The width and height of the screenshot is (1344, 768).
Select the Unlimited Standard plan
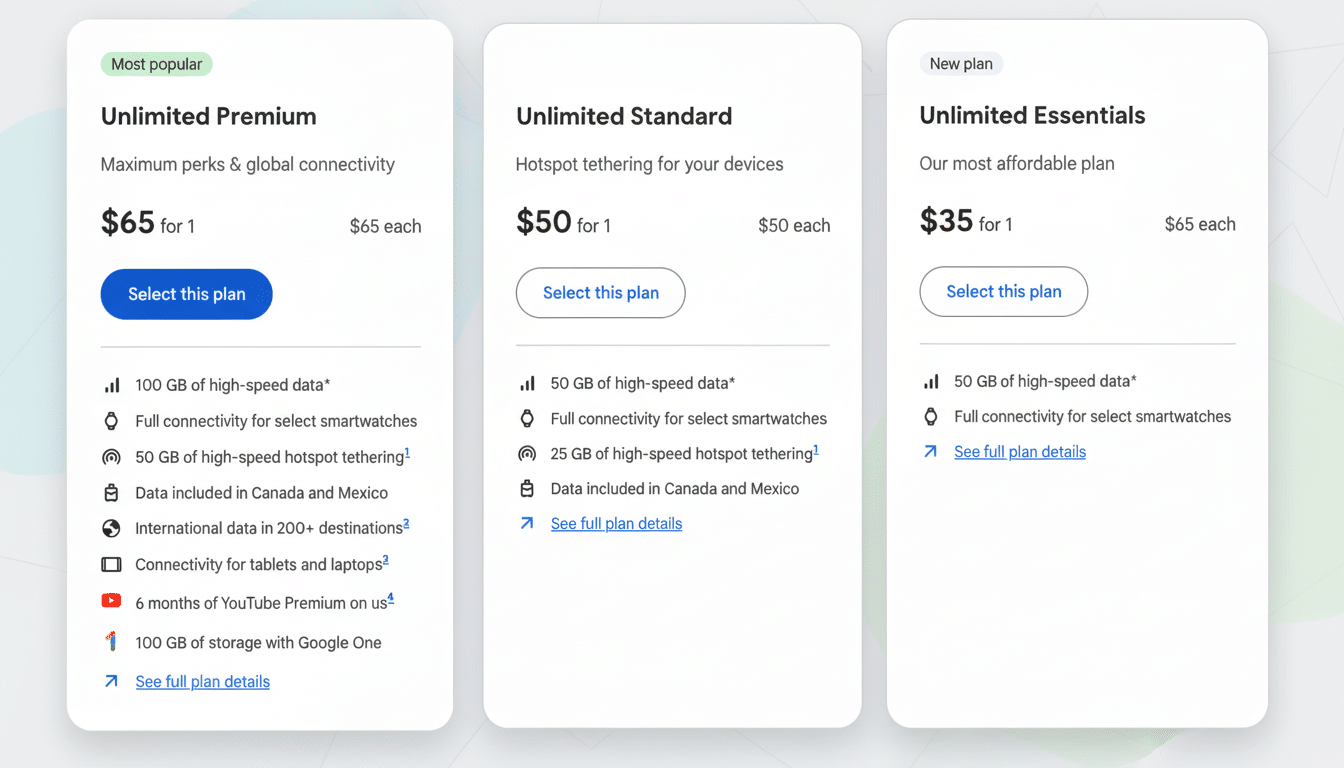pyautogui.click(x=600, y=292)
